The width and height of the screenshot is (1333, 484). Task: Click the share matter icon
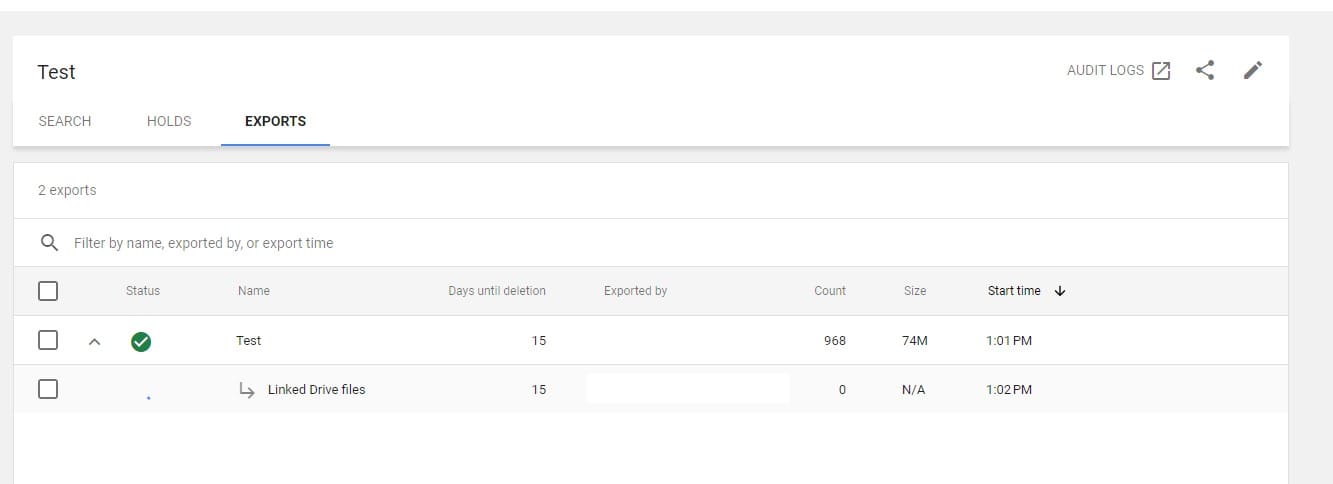(1205, 71)
